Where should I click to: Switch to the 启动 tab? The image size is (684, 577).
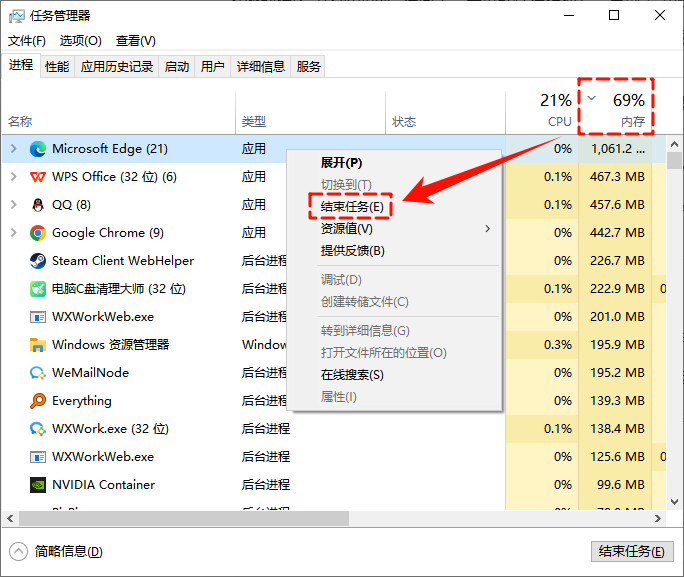[177, 67]
